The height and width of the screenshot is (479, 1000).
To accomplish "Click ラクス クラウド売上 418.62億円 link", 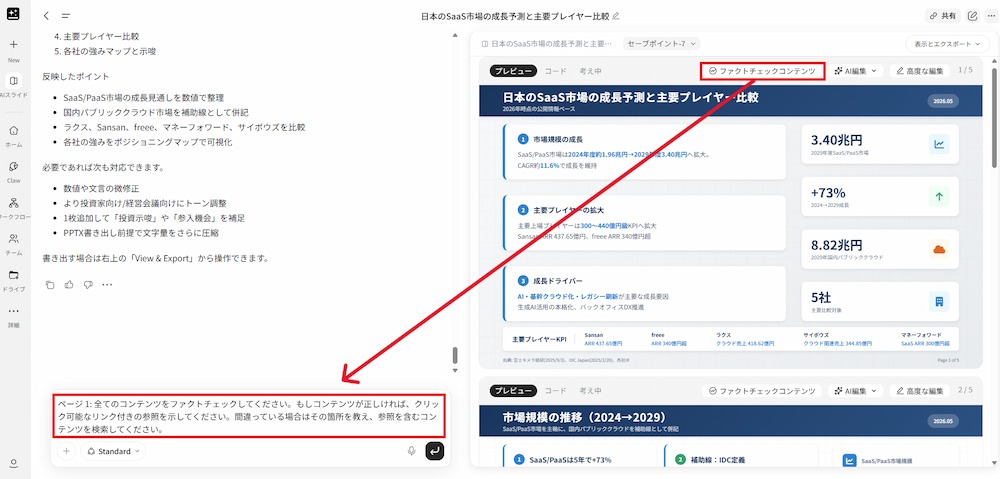I will (744, 343).
